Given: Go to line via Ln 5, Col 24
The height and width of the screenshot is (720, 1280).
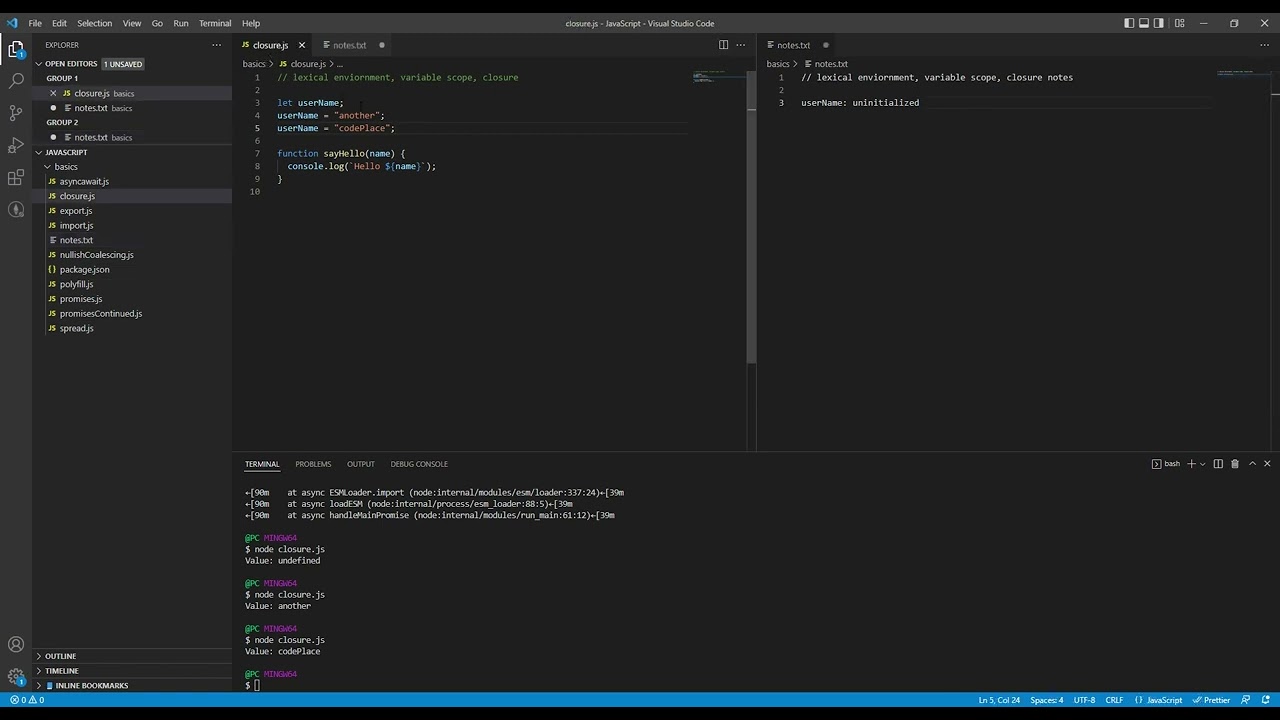Looking at the screenshot, I should point(999,700).
